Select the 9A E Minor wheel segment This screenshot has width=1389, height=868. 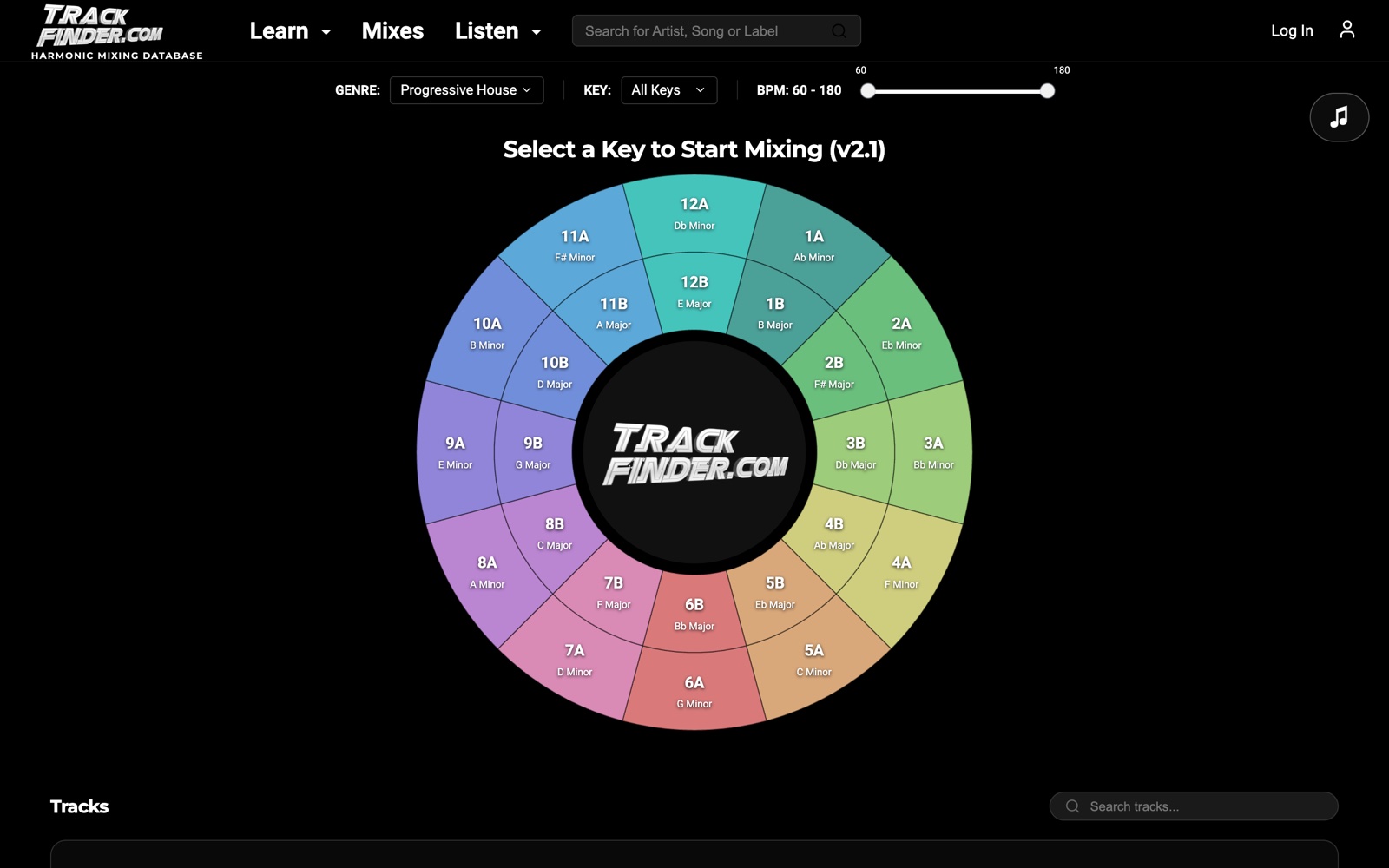click(456, 452)
